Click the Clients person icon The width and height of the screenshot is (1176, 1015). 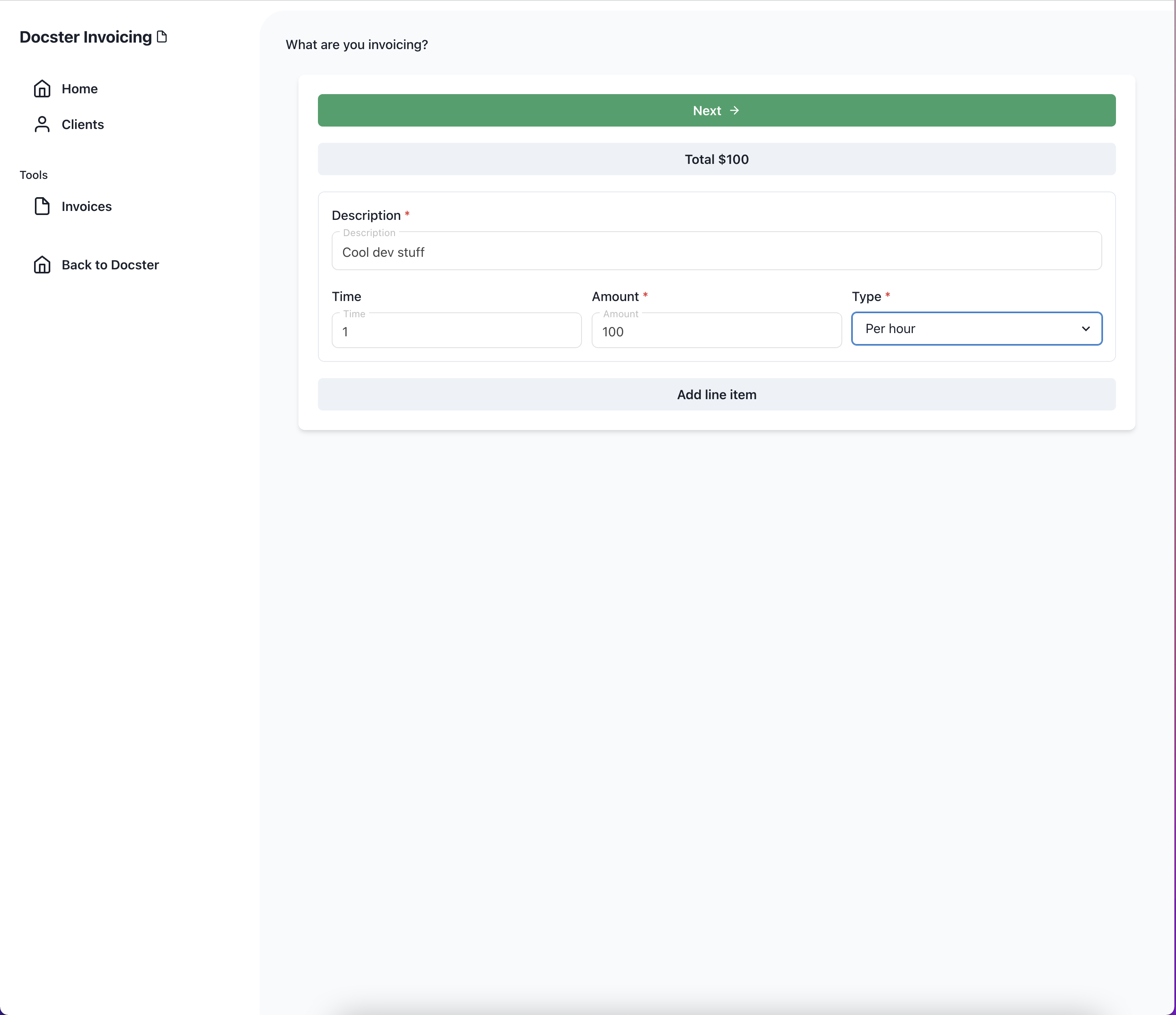coord(42,124)
